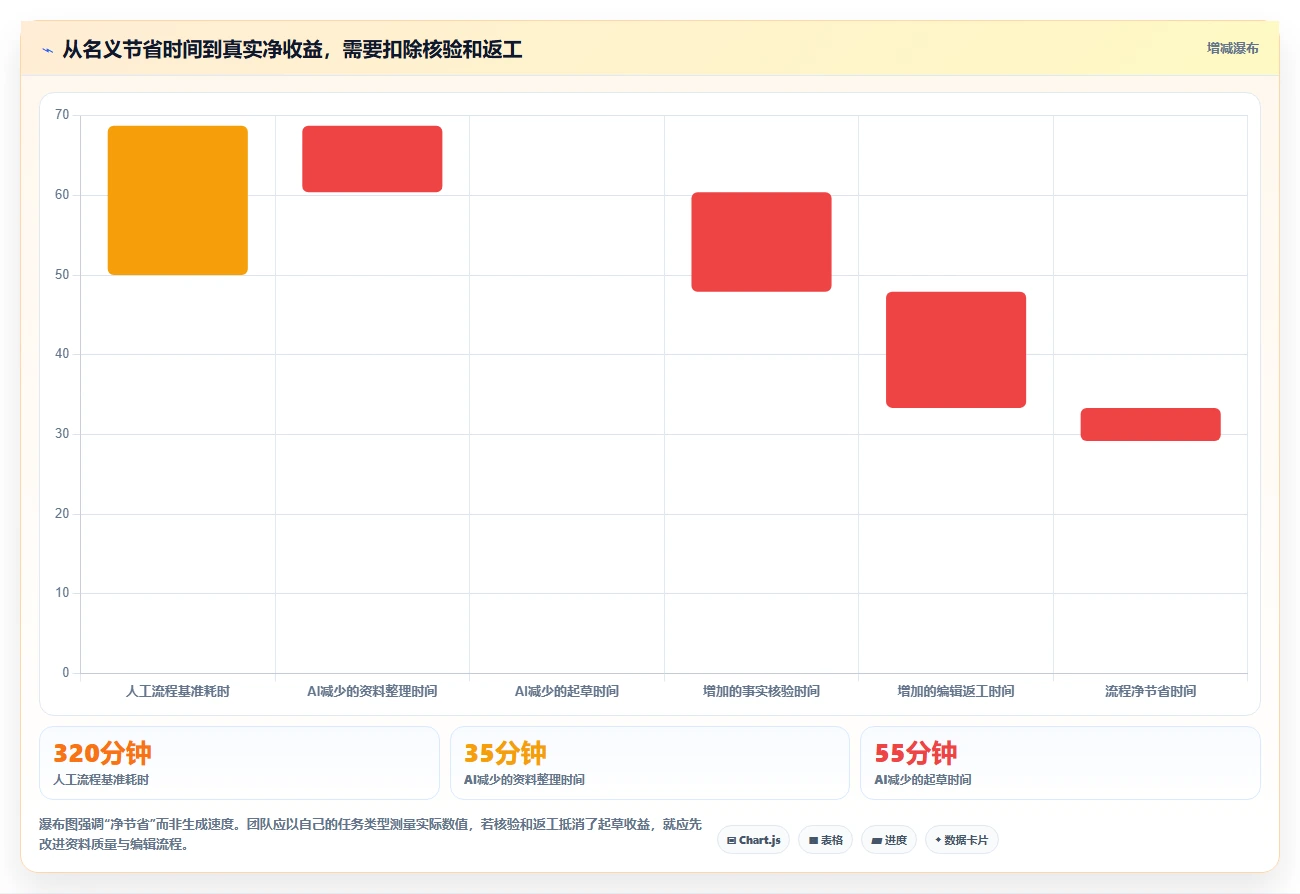
Task: Click the orange 人工流程基准耗时 bar
Action: tap(178, 200)
